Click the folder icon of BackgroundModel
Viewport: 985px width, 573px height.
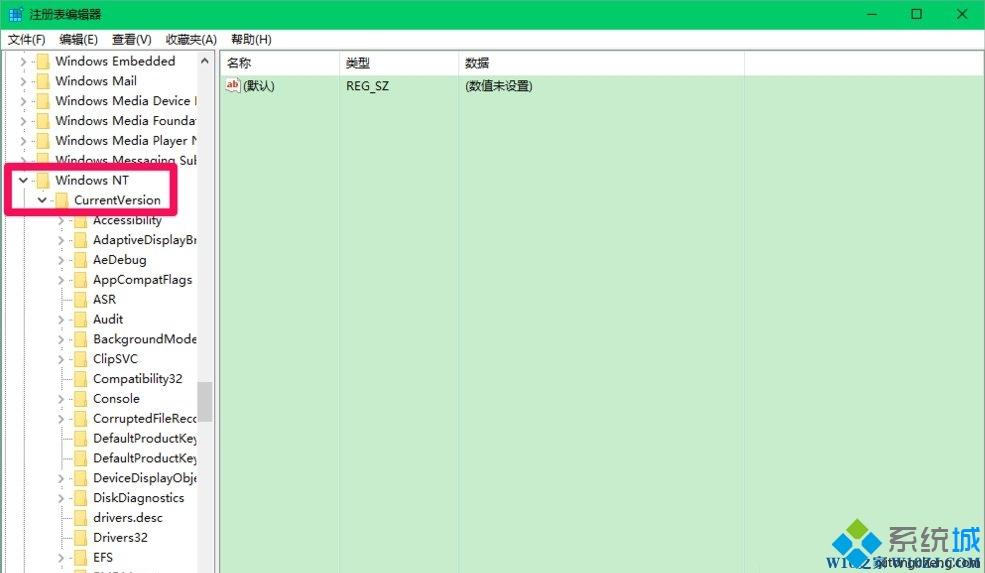pyautogui.click(x=80, y=339)
